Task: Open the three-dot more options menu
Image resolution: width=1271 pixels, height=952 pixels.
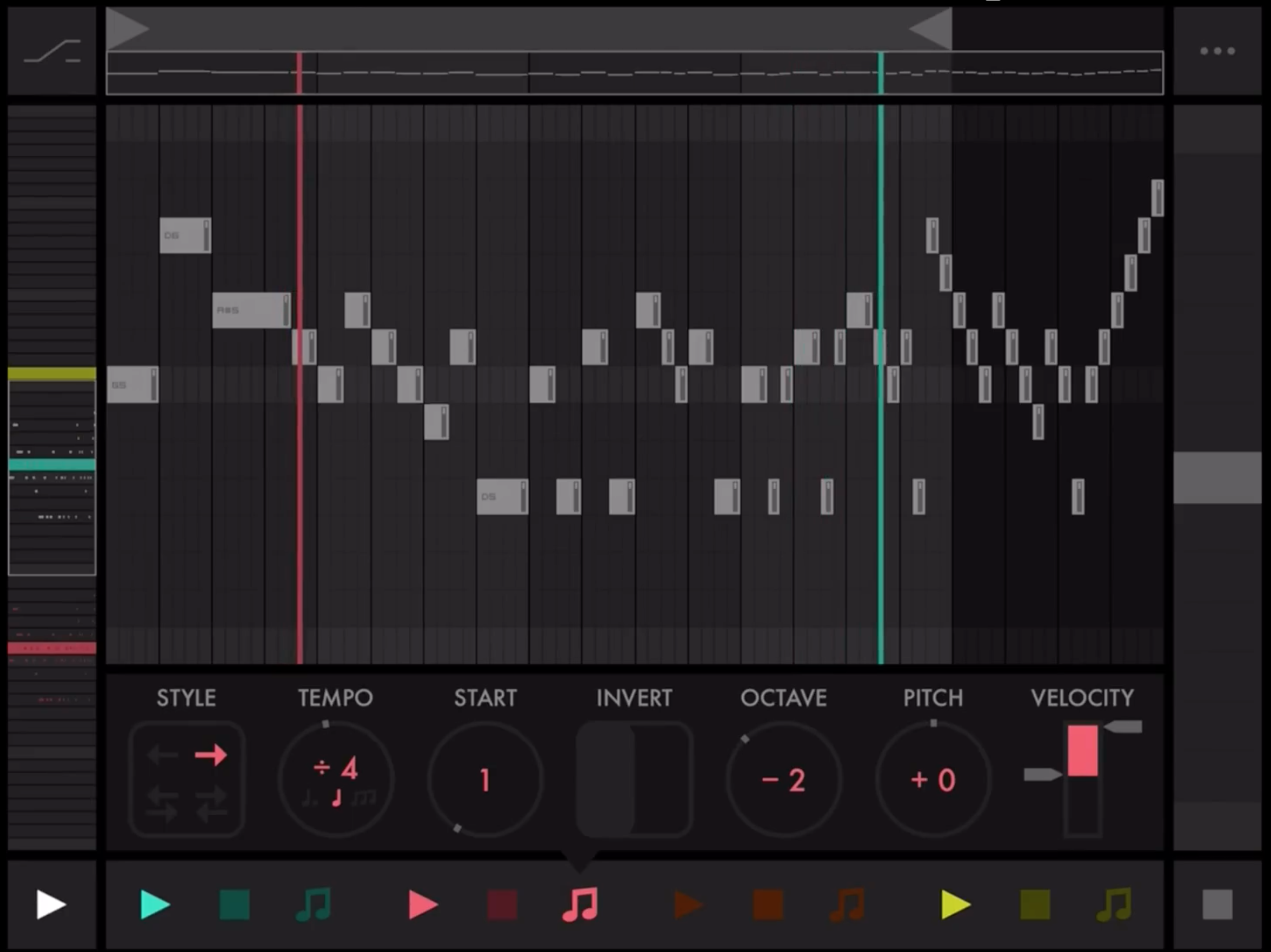Action: (1217, 51)
